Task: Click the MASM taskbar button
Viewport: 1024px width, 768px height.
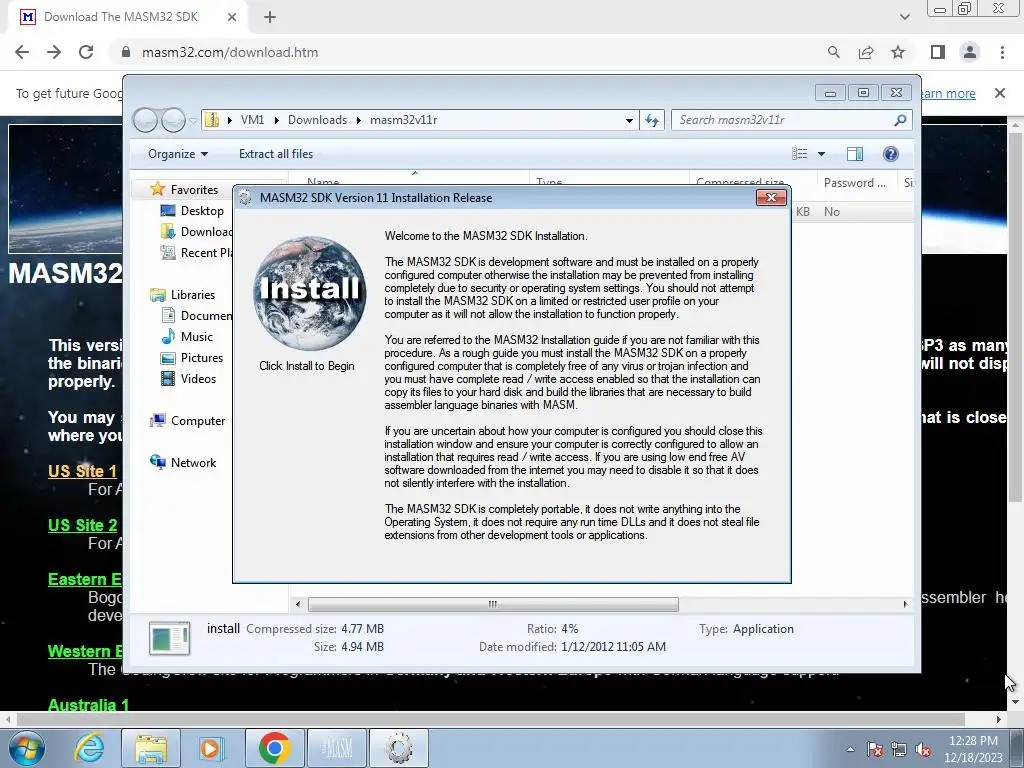Action: 337,748
